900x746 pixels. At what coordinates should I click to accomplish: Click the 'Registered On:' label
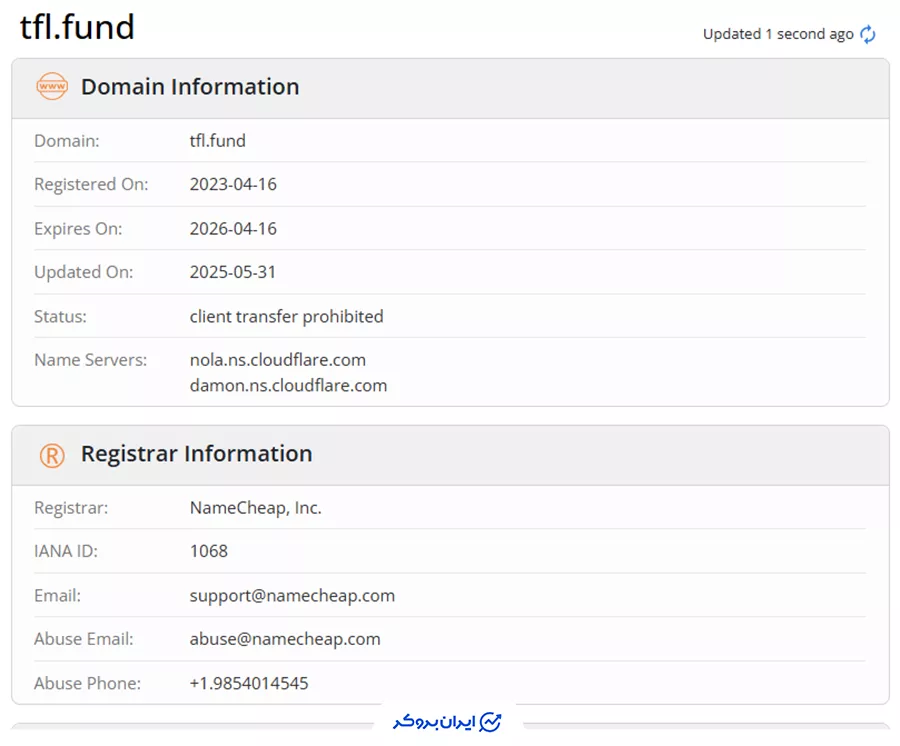[x=91, y=184]
